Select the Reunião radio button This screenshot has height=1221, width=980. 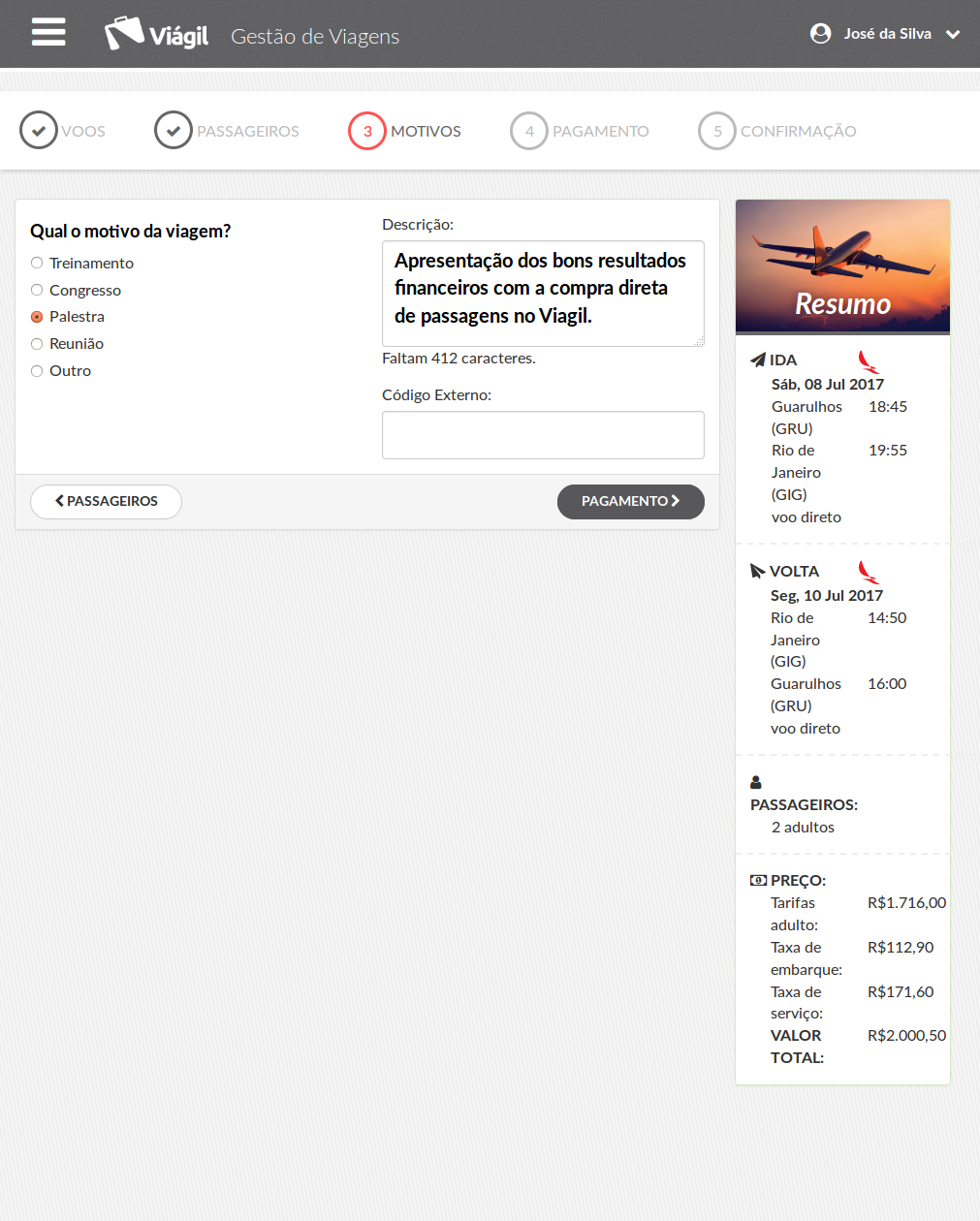point(37,343)
